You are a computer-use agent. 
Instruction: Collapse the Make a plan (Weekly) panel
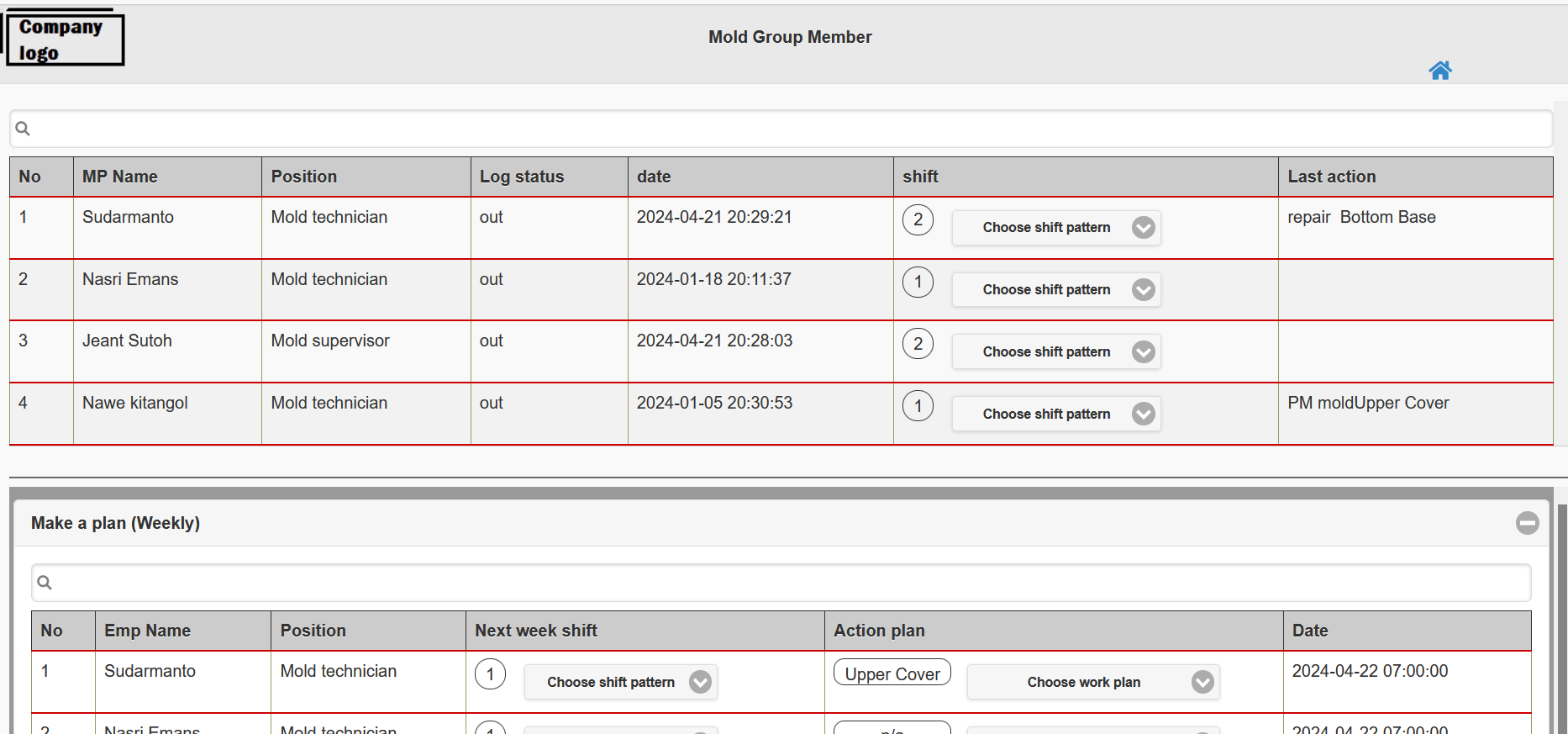(x=1527, y=523)
